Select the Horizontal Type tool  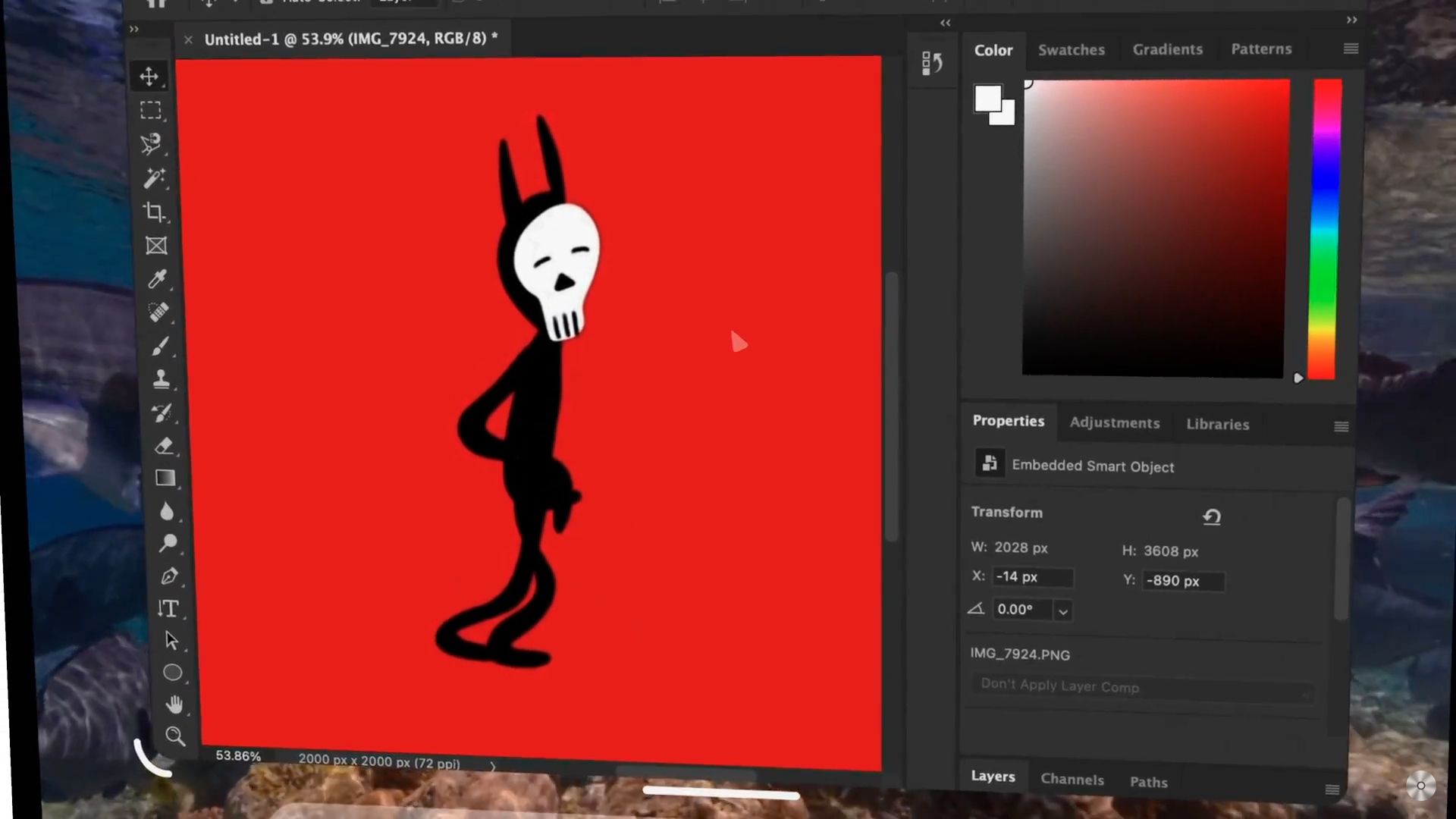point(168,609)
